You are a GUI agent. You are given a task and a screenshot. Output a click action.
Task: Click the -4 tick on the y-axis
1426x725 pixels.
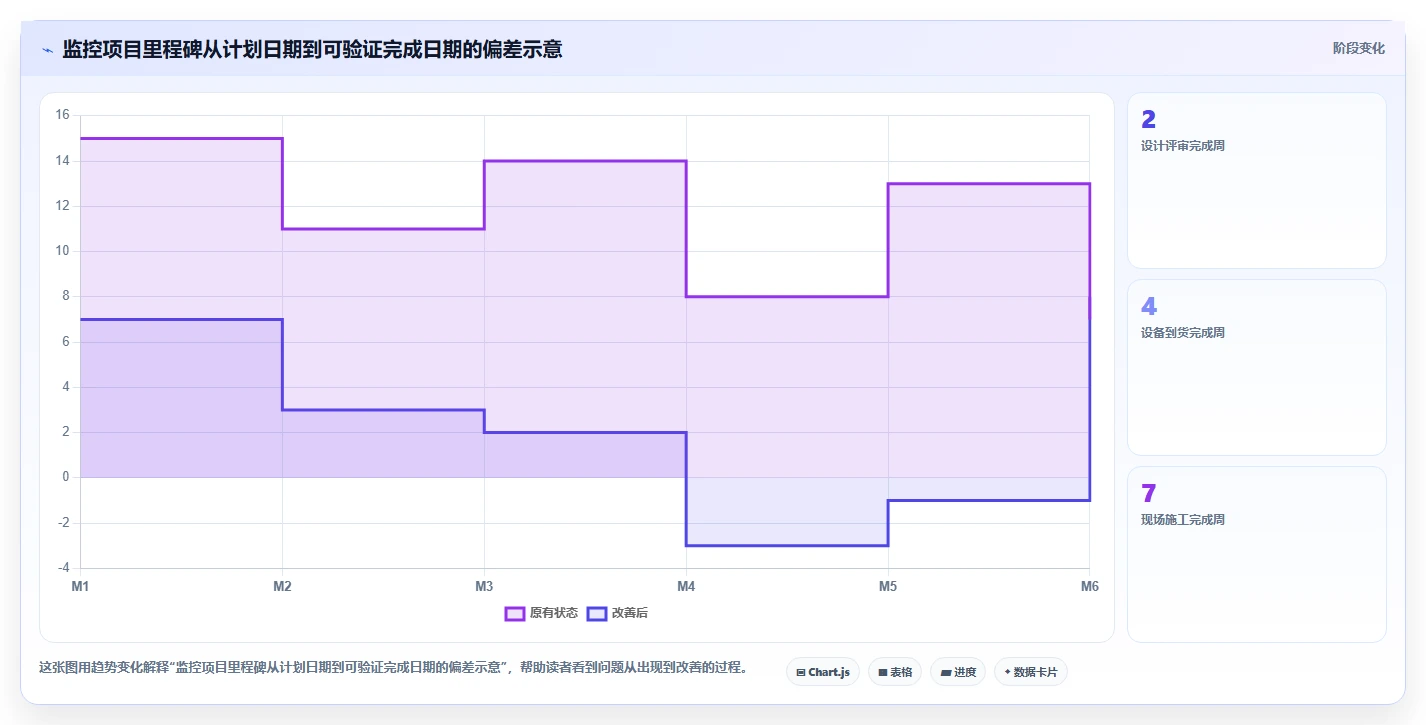pos(62,568)
